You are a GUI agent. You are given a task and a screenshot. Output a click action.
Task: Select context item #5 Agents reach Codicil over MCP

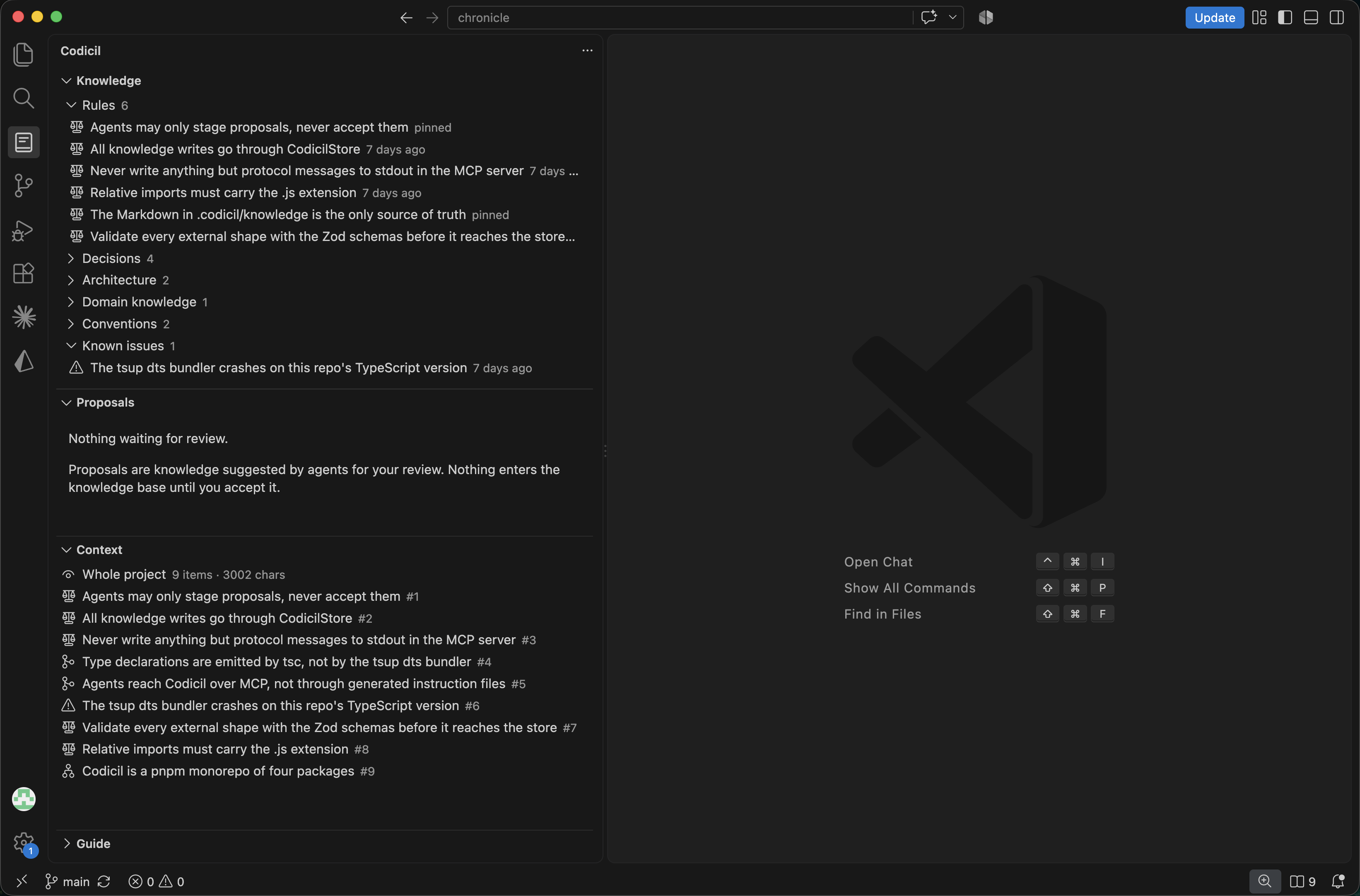point(325,684)
